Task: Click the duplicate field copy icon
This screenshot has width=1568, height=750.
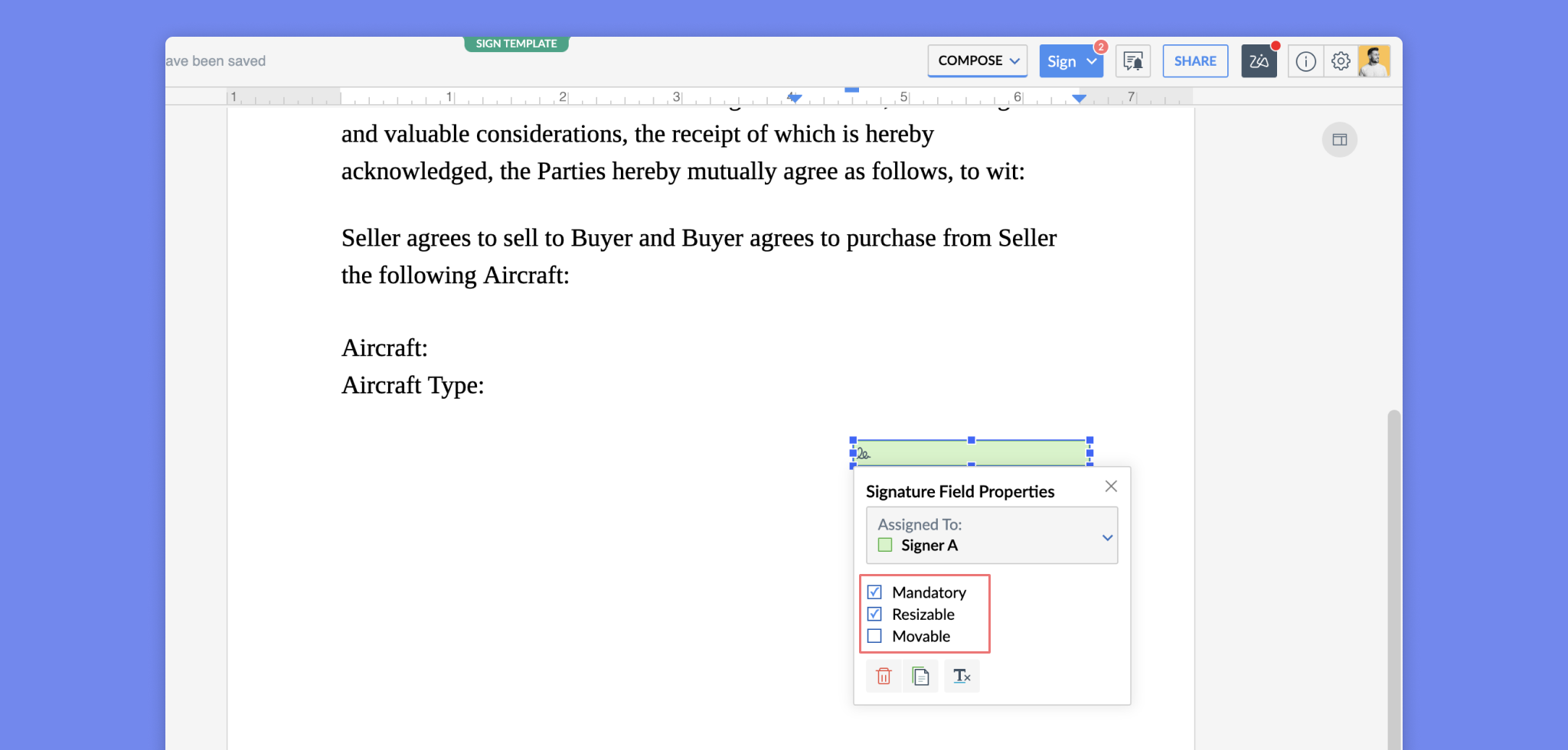Action: point(920,677)
